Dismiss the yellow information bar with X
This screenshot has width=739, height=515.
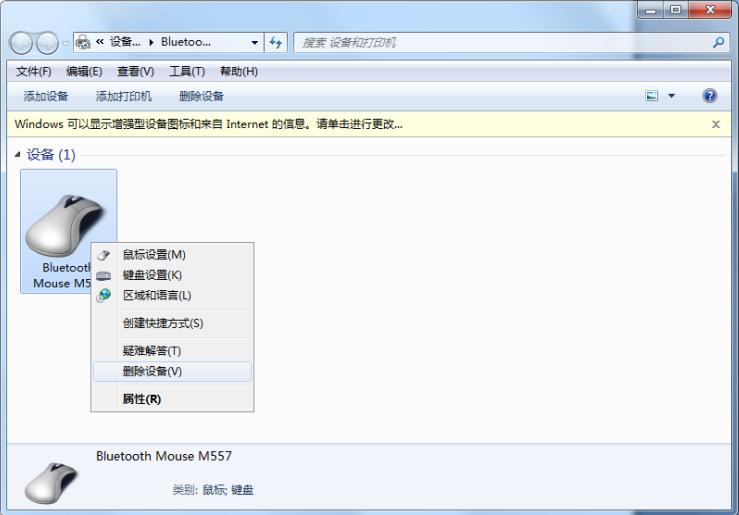point(715,124)
